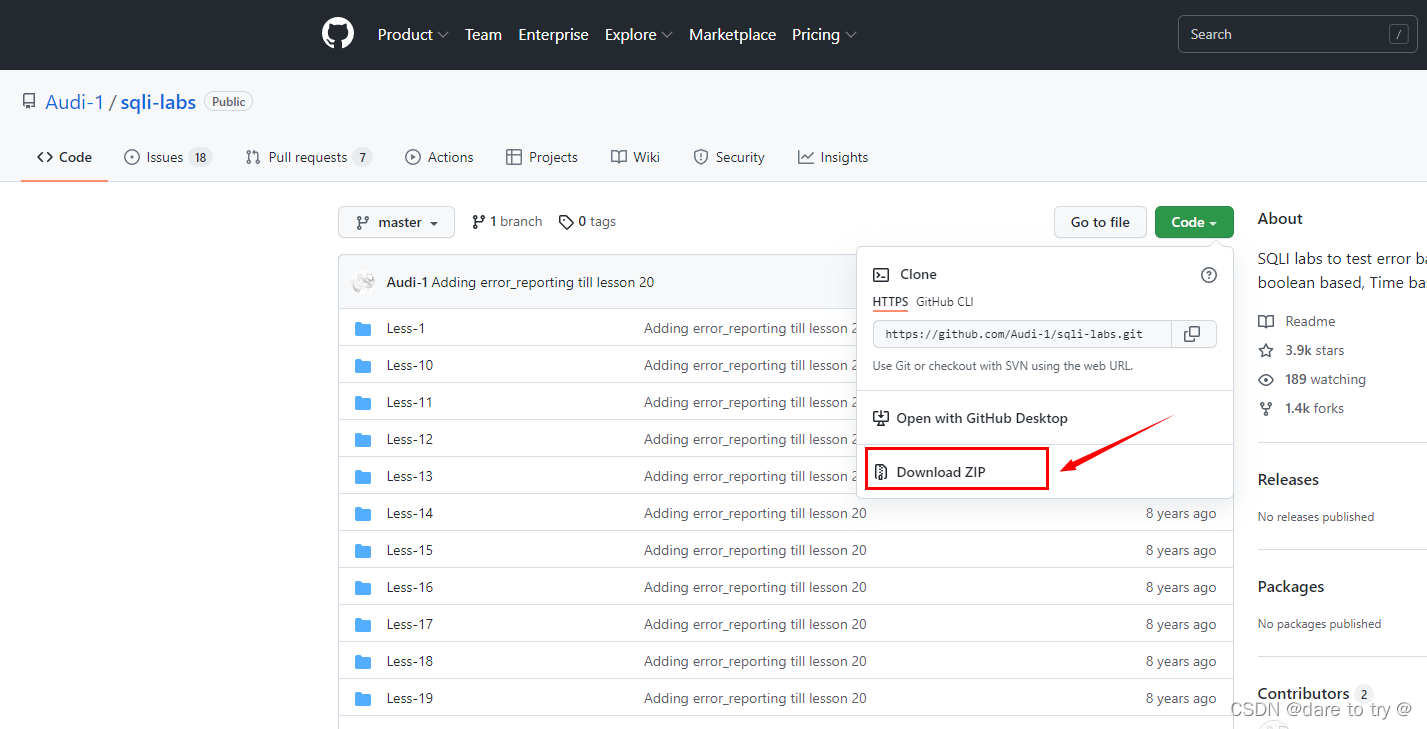Image resolution: width=1427 pixels, height=729 pixels.
Task: Select the folder icon for Less-11
Action: pyautogui.click(x=363, y=403)
